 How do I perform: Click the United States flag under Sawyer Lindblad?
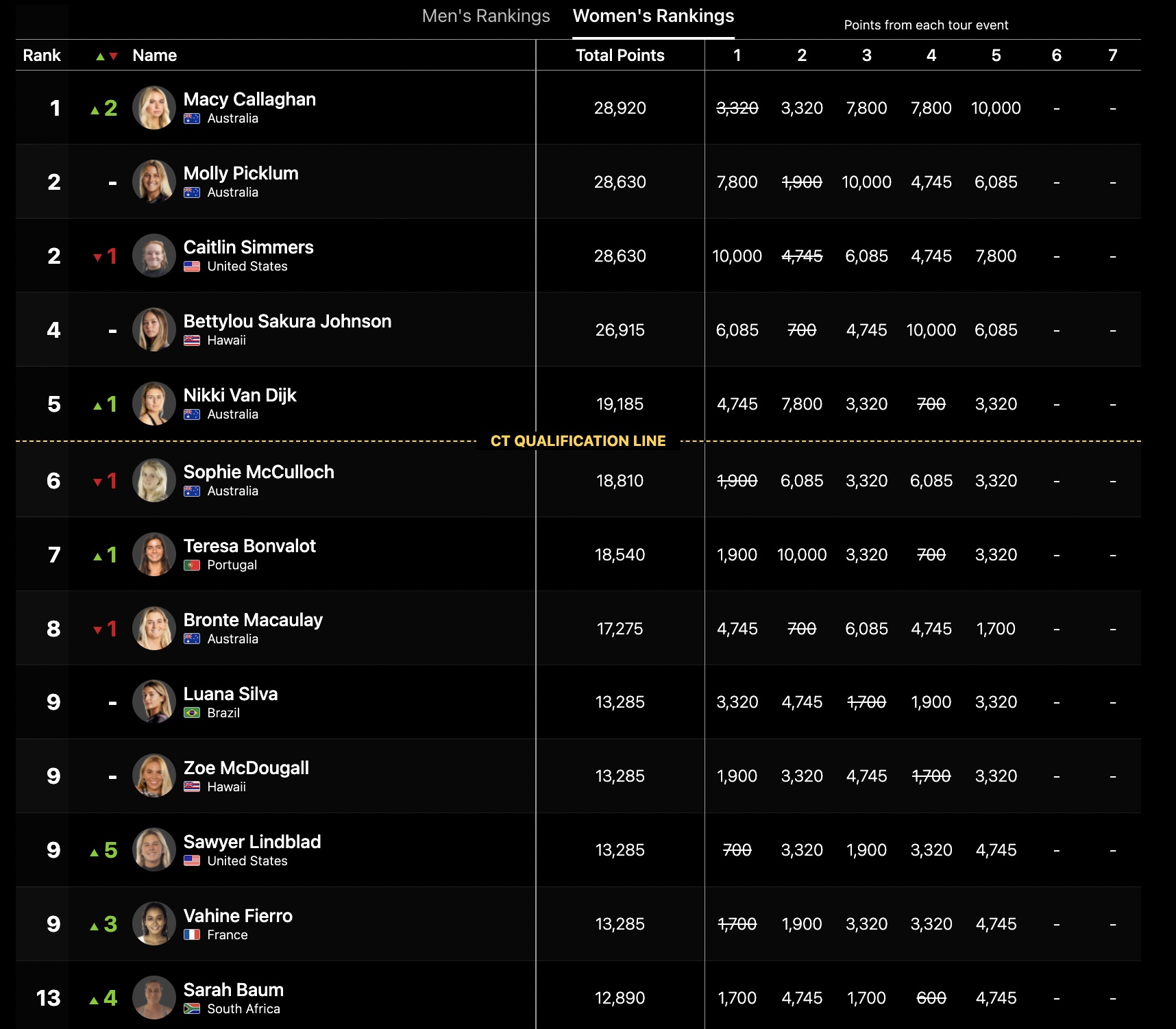click(x=192, y=861)
